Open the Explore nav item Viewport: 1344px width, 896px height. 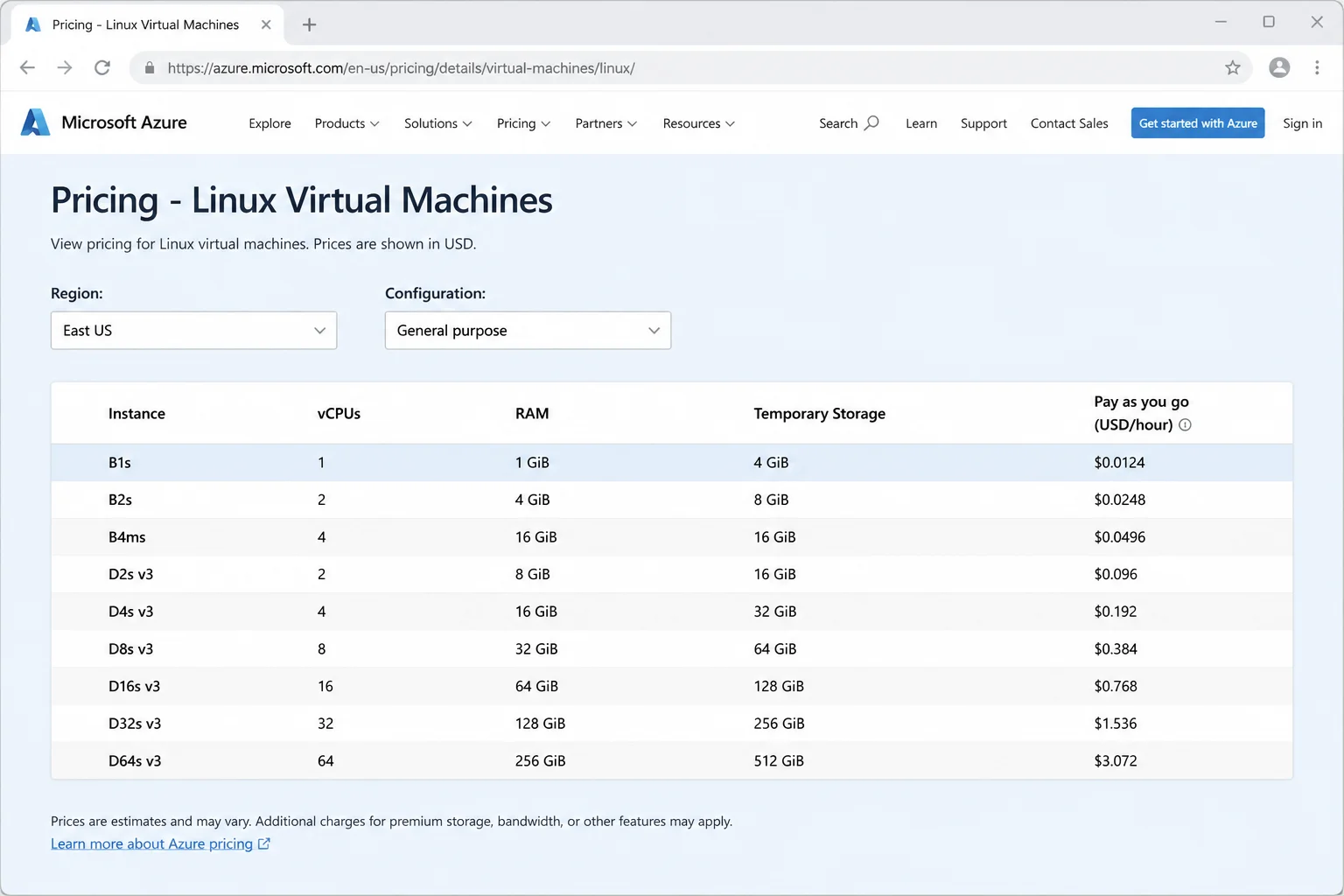(269, 123)
